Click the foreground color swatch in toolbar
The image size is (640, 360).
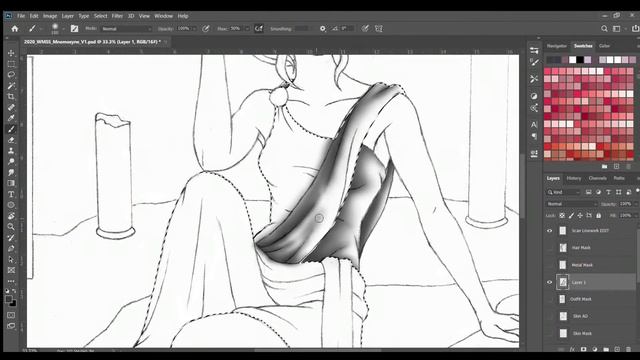pos(9,299)
